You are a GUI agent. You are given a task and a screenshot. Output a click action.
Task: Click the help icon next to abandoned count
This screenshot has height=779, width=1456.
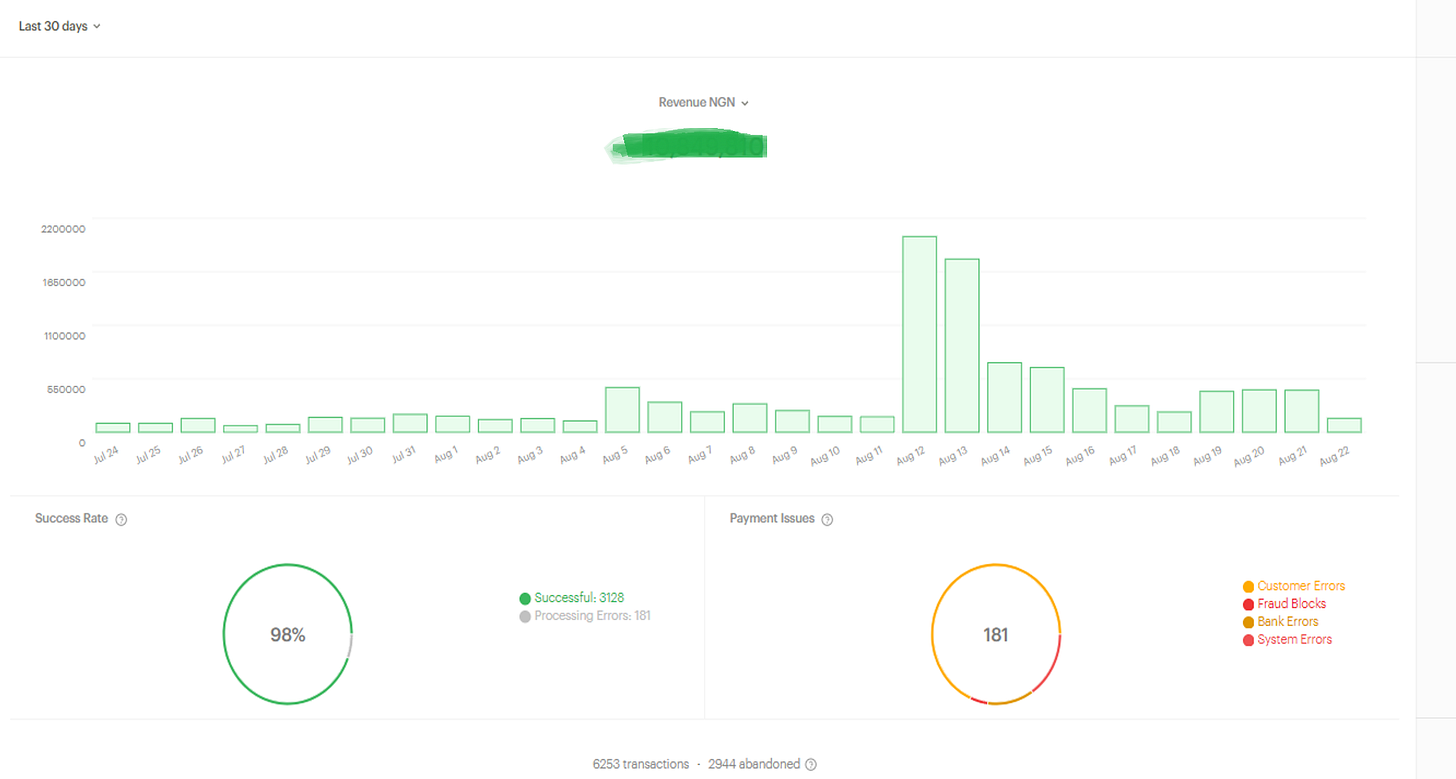click(811, 764)
